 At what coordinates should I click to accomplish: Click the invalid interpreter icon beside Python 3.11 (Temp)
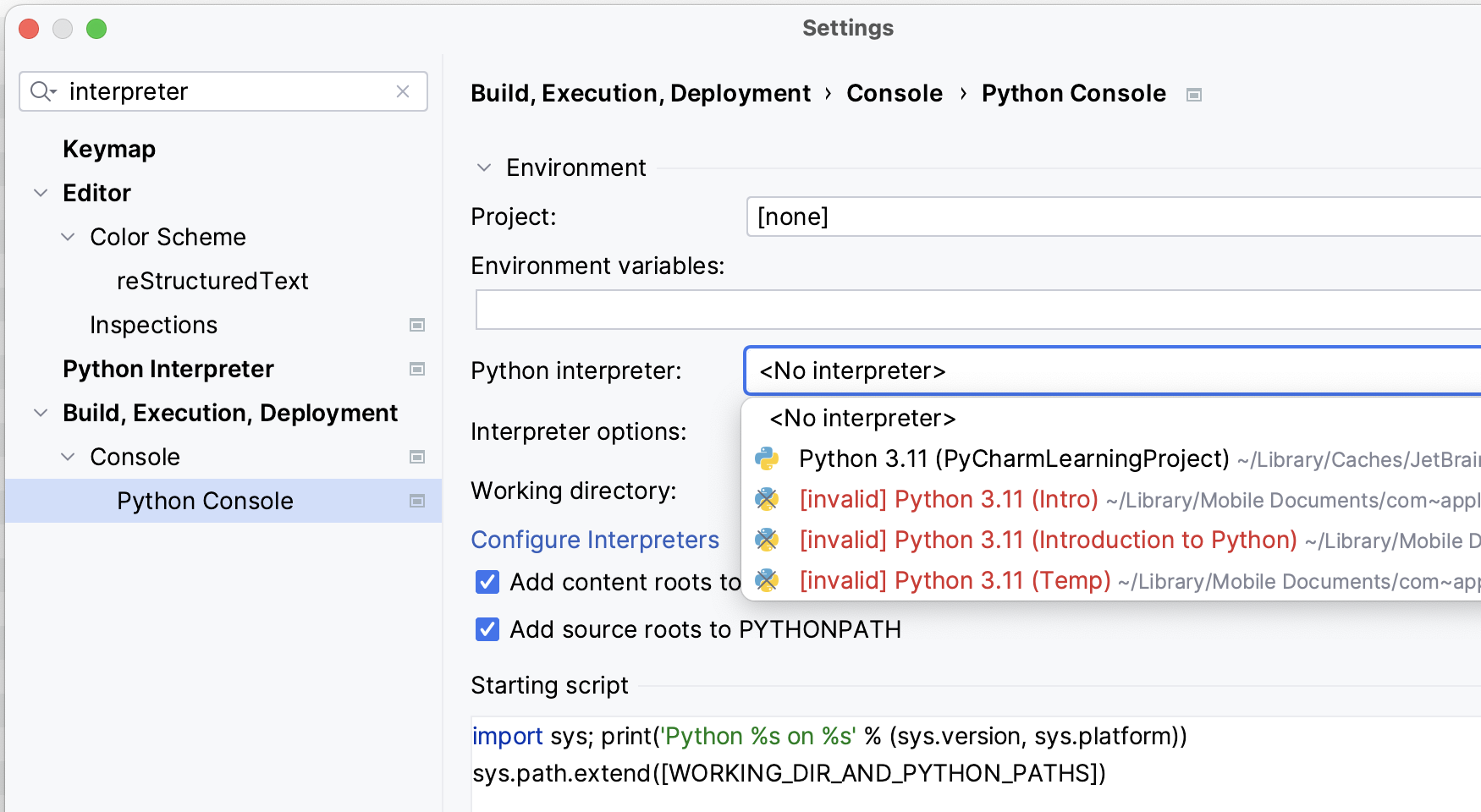(768, 581)
